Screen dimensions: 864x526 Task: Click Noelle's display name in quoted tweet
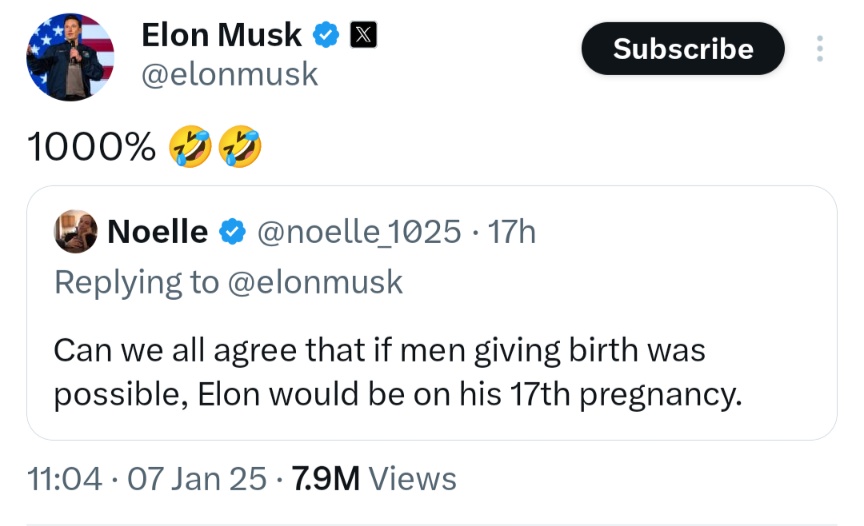click(x=157, y=232)
